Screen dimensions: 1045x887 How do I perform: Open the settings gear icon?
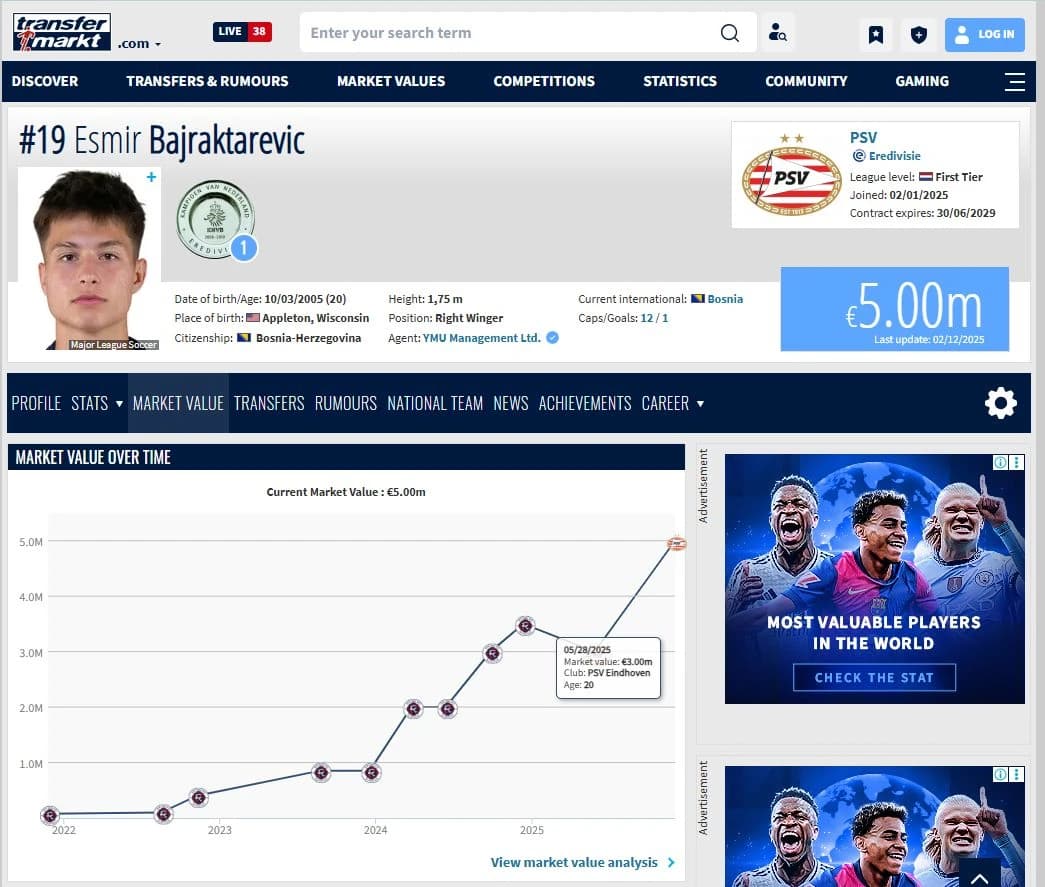pos(1000,403)
